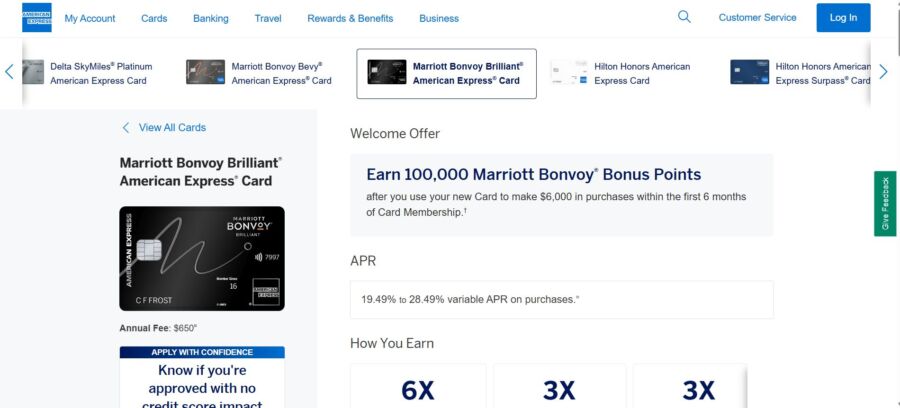
Task: Select Marriott Bonvoy Bevy American Express Card text
Action: tap(281, 73)
